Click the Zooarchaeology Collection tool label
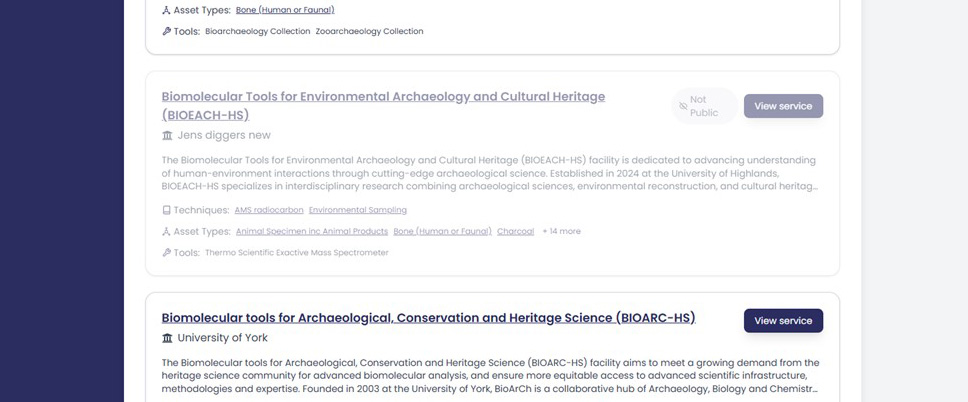This screenshot has width=968, height=402. (369, 31)
